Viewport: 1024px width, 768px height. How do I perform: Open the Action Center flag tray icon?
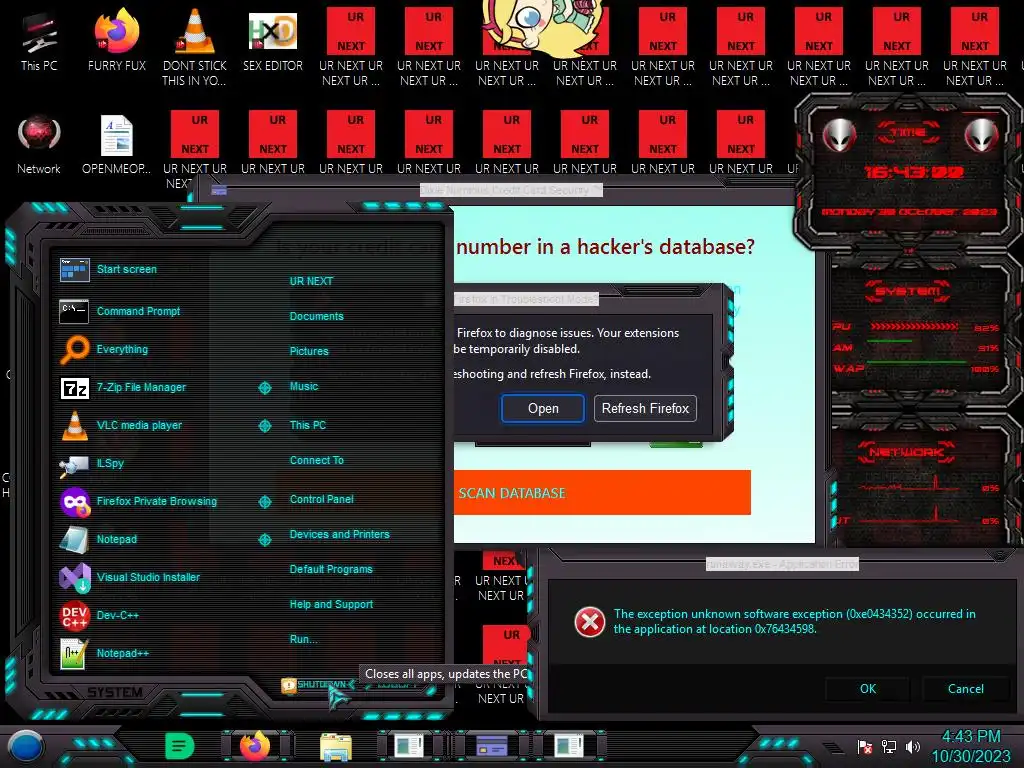click(x=865, y=746)
